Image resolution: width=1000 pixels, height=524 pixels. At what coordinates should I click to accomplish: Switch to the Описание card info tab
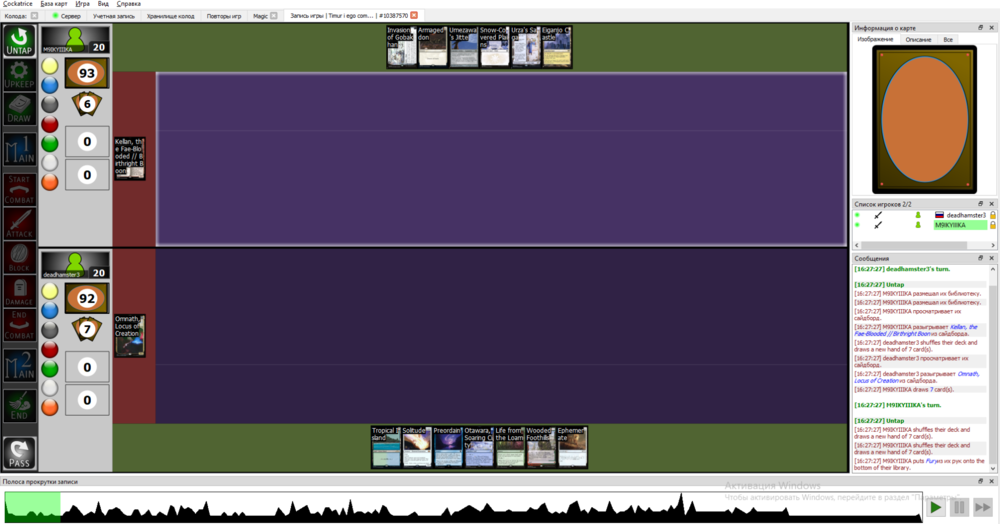(917, 39)
